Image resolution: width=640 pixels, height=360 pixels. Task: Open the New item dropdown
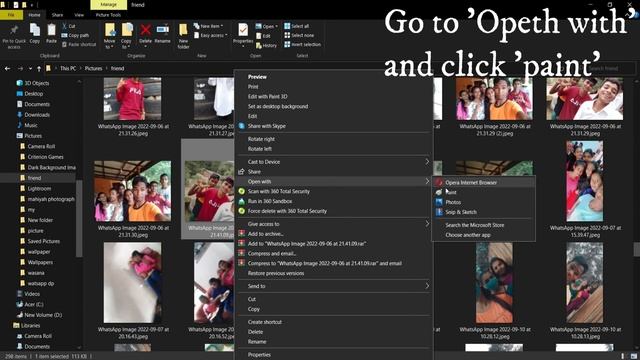[x=209, y=26]
